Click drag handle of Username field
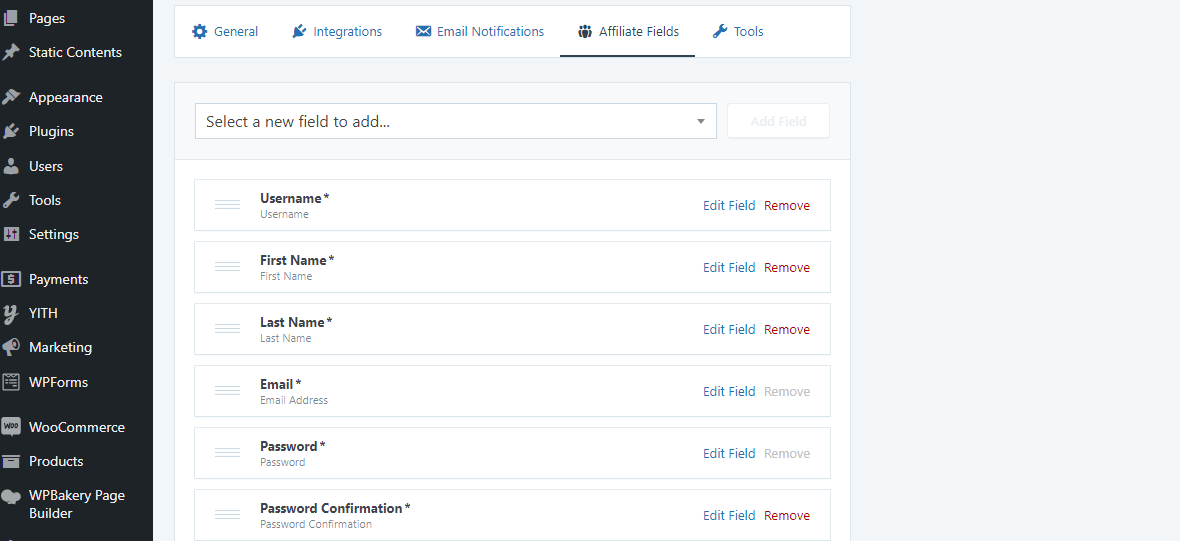Image resolution: width=1180 pixels, height=541 pixels. pyautogui.click(x=227, y=205)
